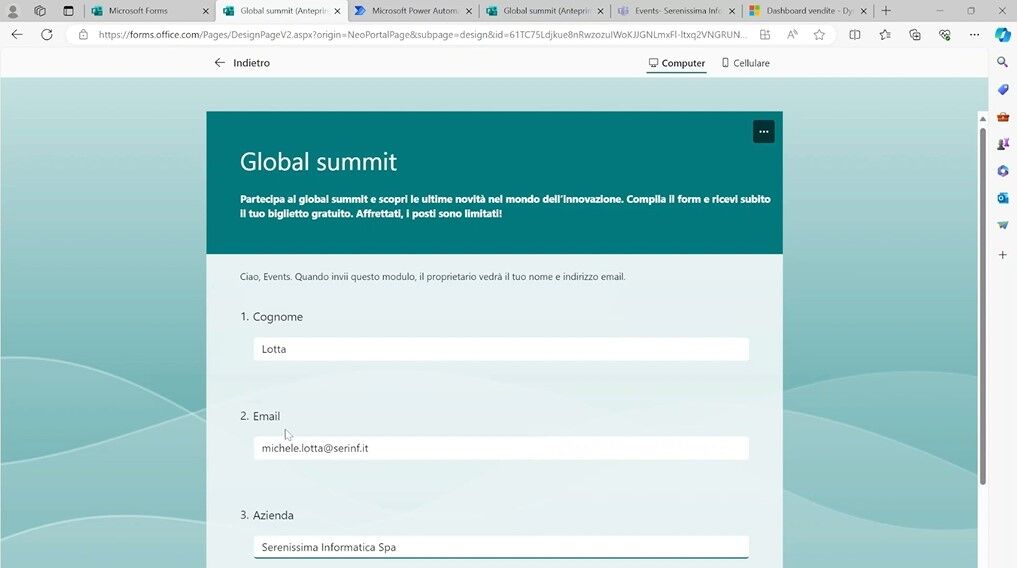This screenshot has width=1017, height=568.
Task: Open Copilot in the Edge toolbar
Action: click(1002, 34)
